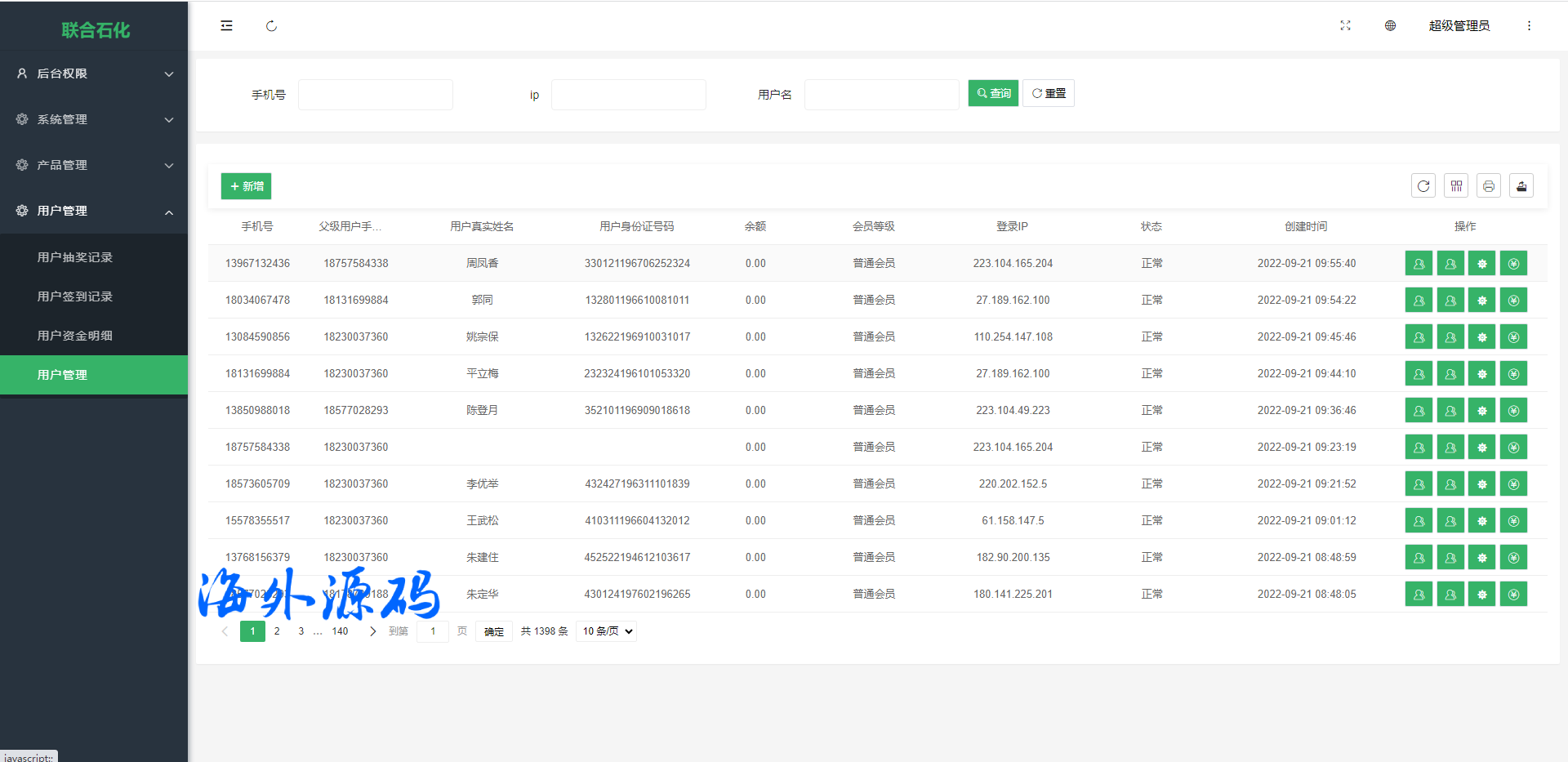Click the globe language icon
The height and width of the screenshot is (762, 1568).
coord(1390,26)
